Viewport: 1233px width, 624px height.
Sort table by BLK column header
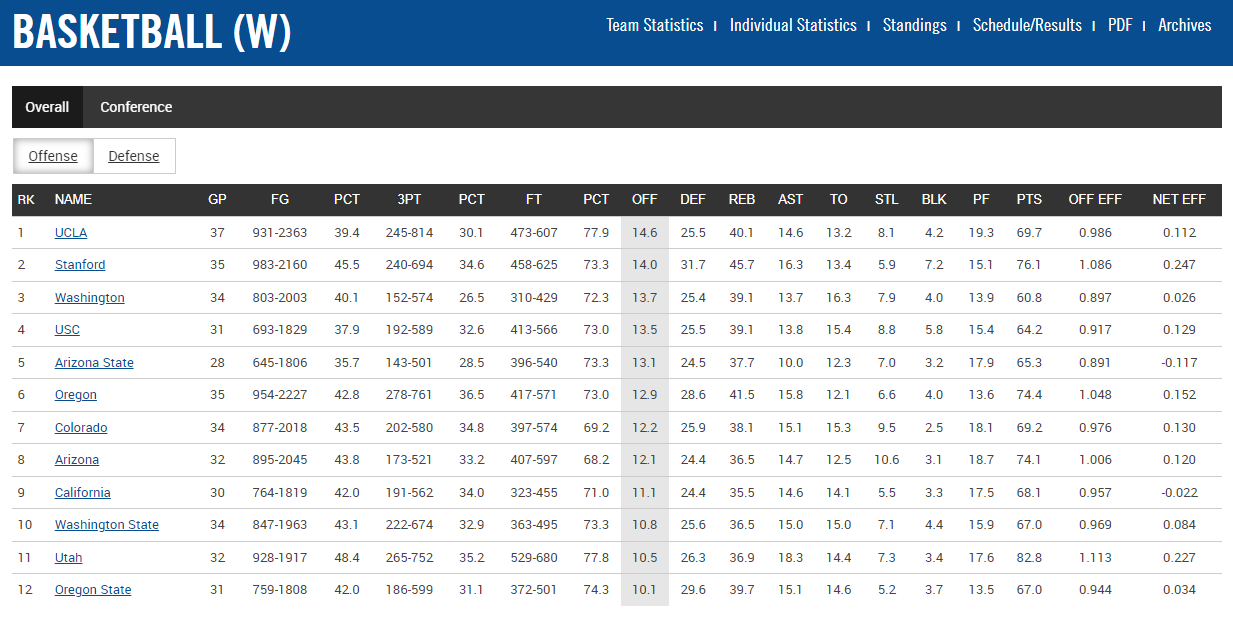coord(934,200)
